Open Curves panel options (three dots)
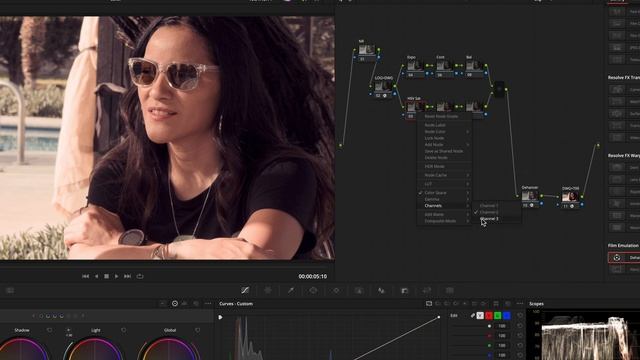Screen dimensions: 640x360 coord(520,304)
